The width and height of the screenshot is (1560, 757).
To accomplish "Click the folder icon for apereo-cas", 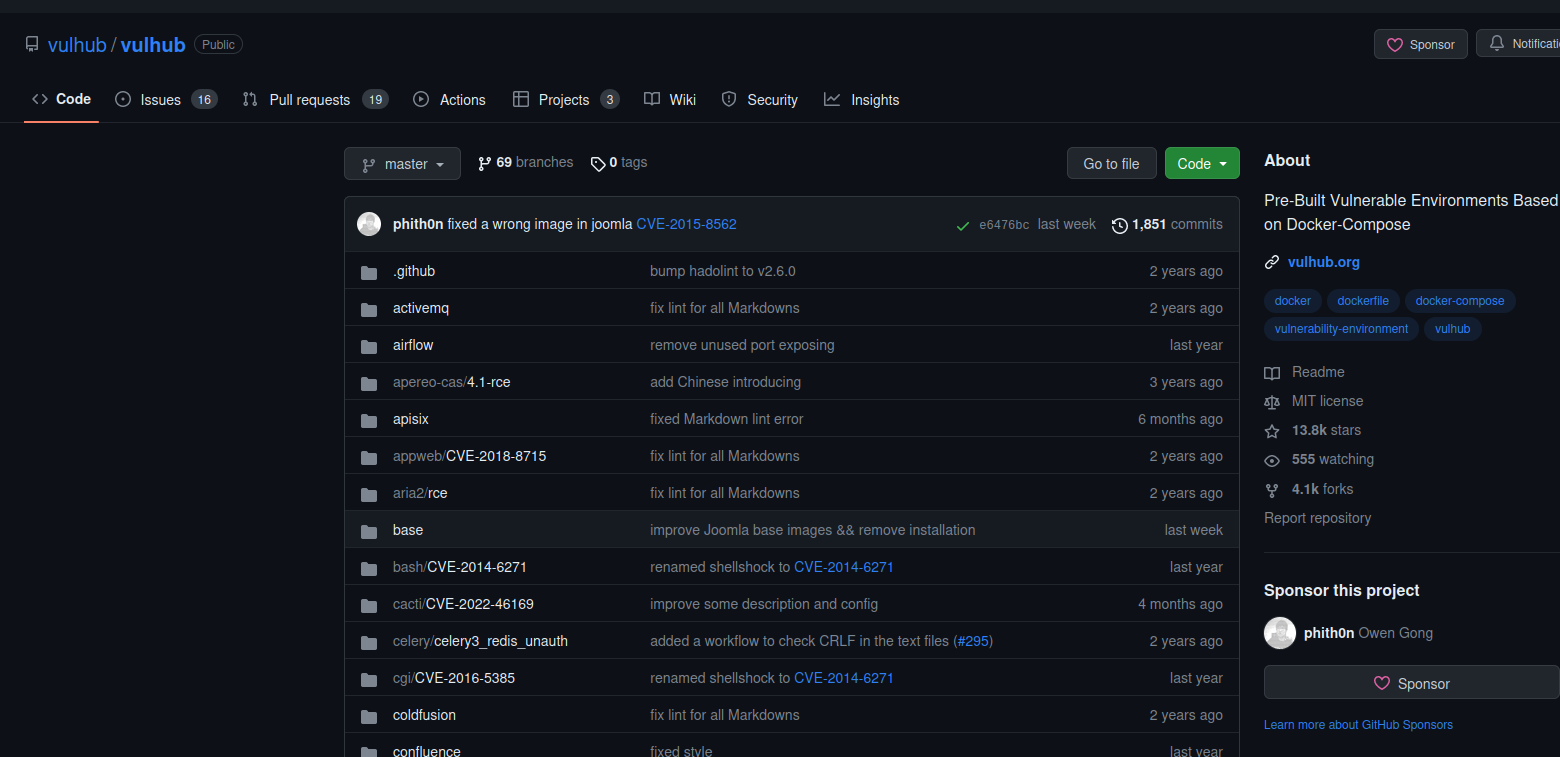I will point(369,383).
